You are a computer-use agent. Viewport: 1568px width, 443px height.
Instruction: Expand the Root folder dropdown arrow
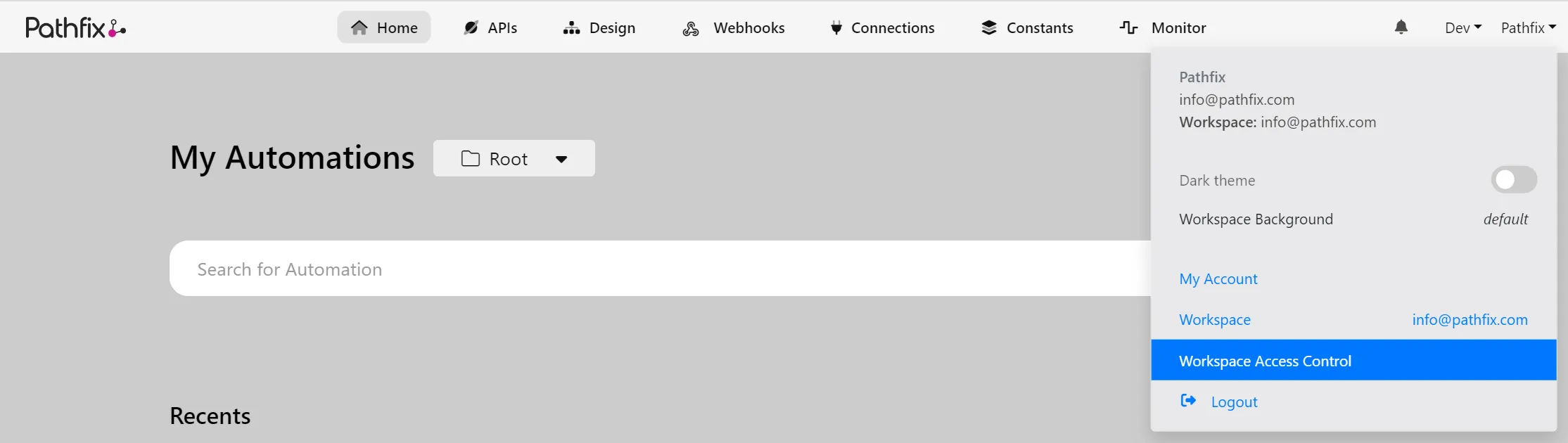(x=561, y=160)
